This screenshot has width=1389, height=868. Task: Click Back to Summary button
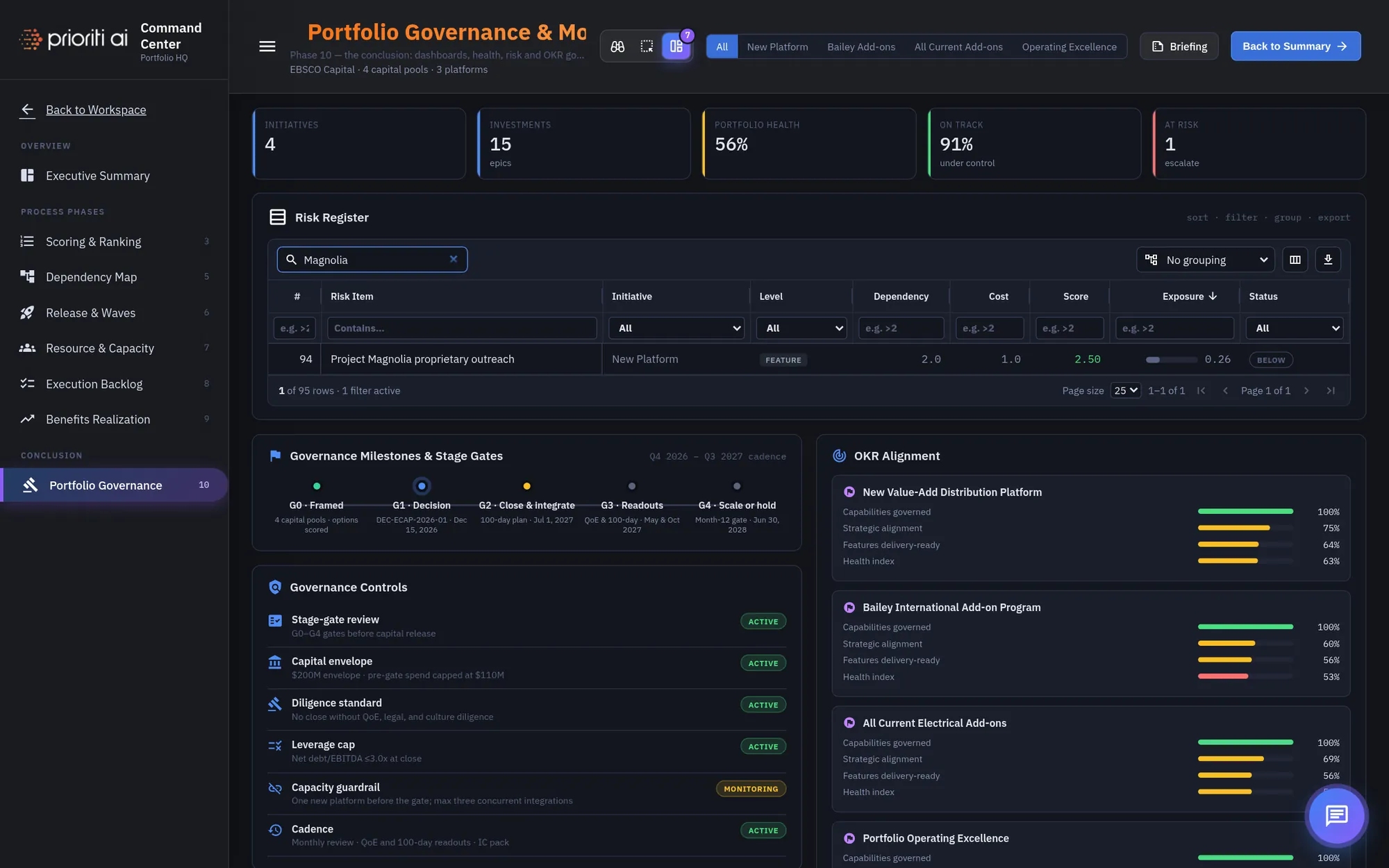[x=1295, y=46]
